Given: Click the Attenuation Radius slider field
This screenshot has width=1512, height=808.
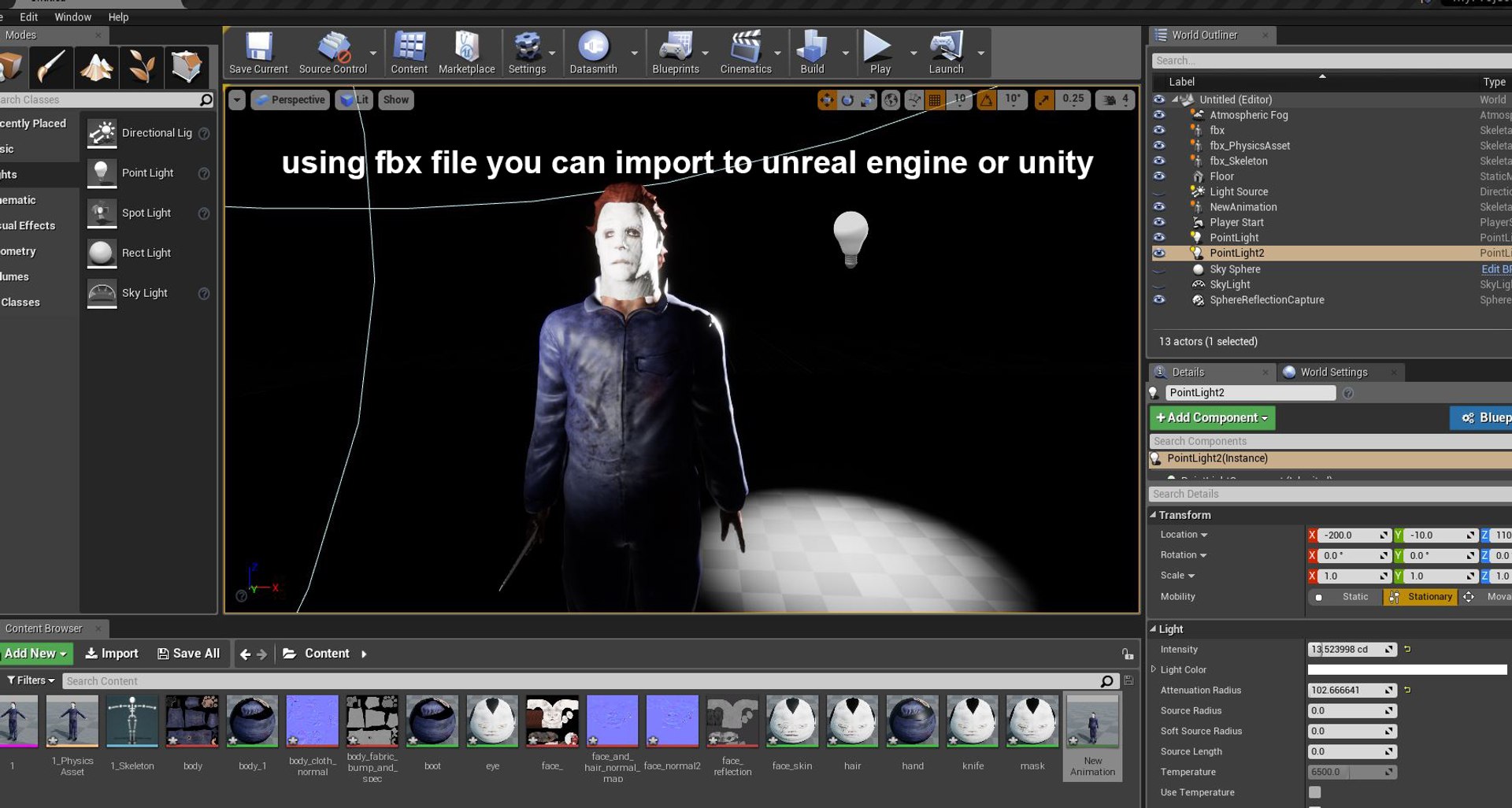Looking at the screenshot, I should (x=1351, y=691).
